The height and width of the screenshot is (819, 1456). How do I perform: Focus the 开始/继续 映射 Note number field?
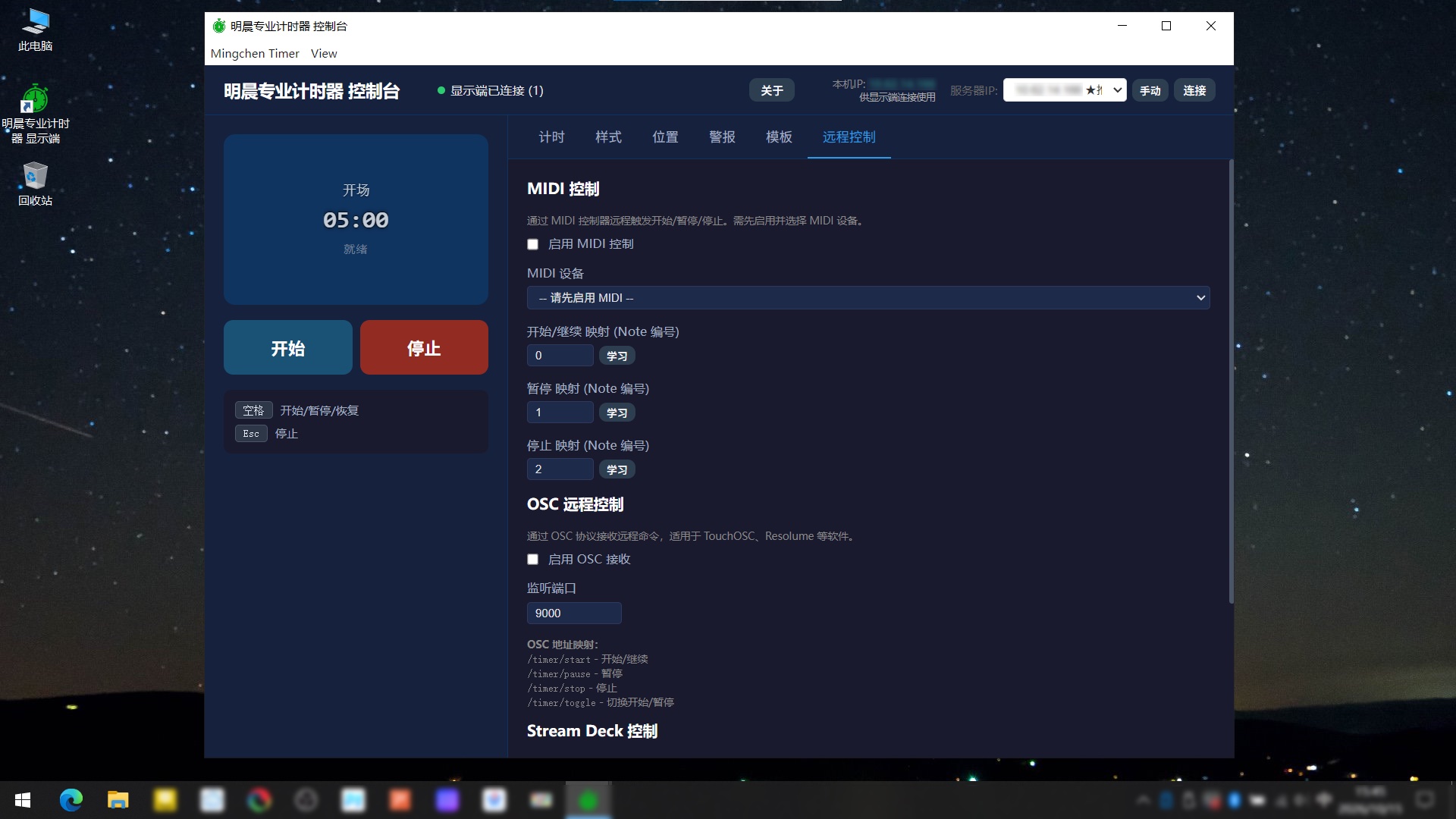[x=560, y=356]
